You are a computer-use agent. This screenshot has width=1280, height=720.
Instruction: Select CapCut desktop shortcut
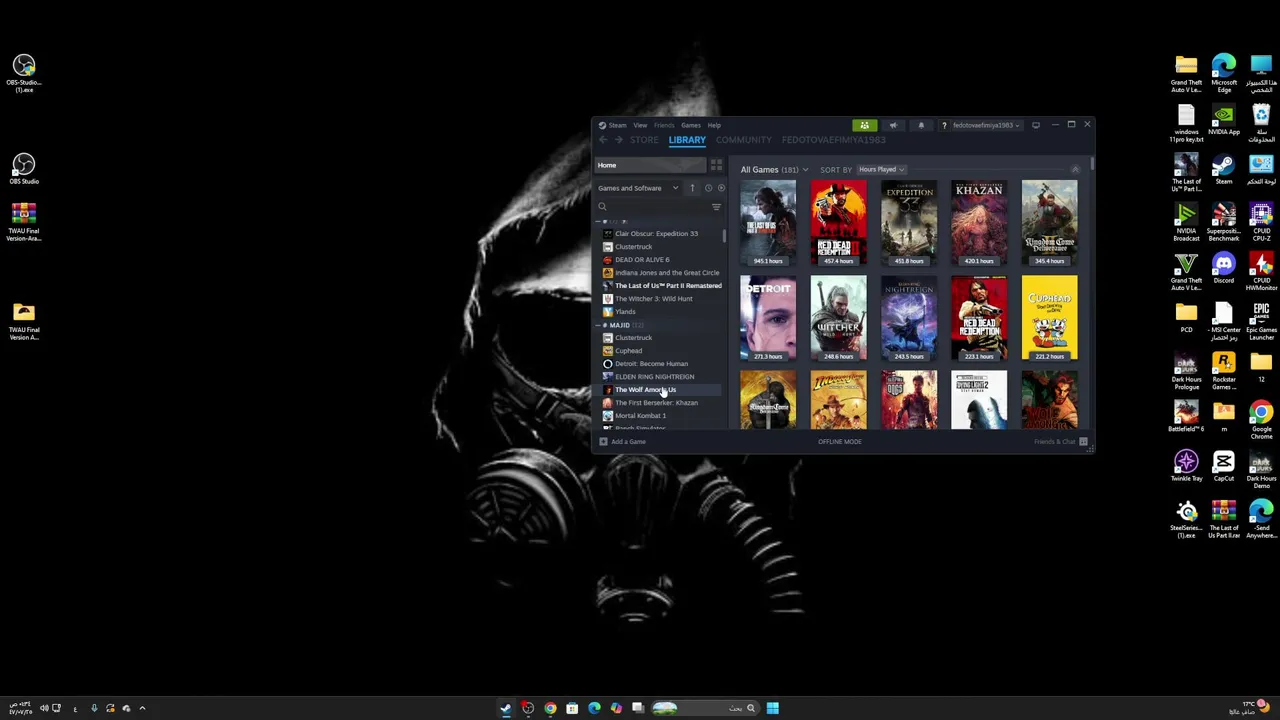click(x=1224, y=466)
